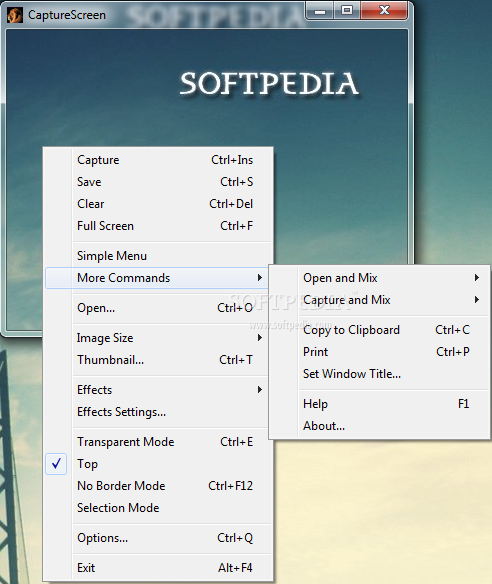Close the CaptureScreen window
The width and height of the screenshot is (492, 584).
(x=384, y=11)
